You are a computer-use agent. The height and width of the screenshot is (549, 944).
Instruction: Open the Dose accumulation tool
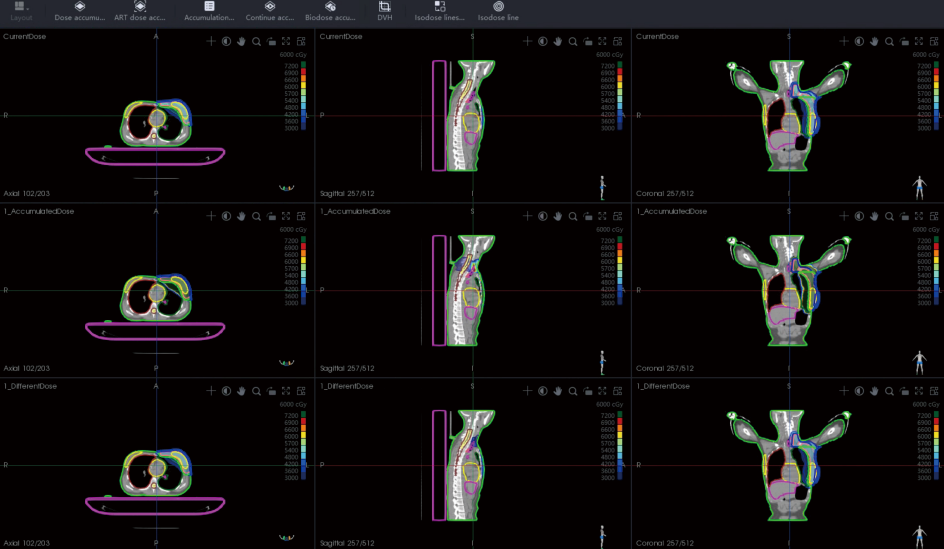pos(79,11)
